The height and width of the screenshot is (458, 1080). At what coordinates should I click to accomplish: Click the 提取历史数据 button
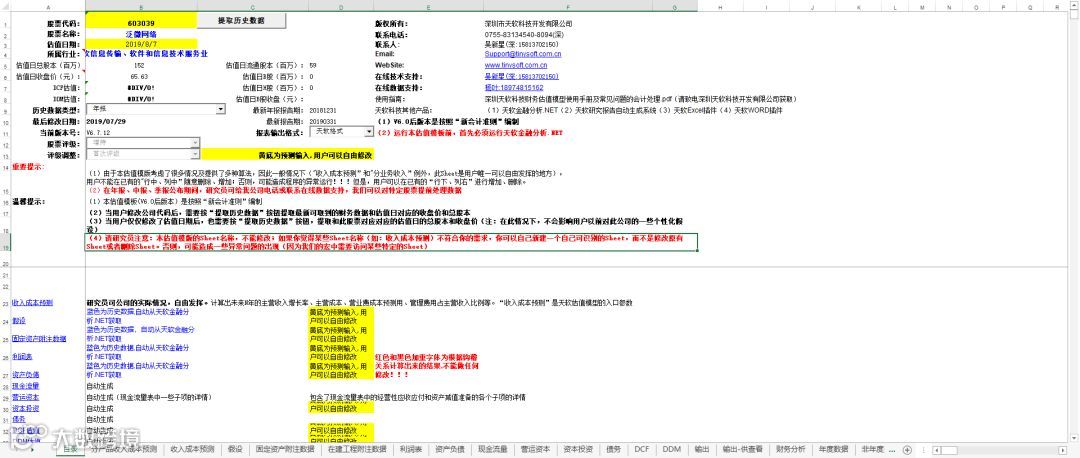pyautogui.click(x=241, y=21)
